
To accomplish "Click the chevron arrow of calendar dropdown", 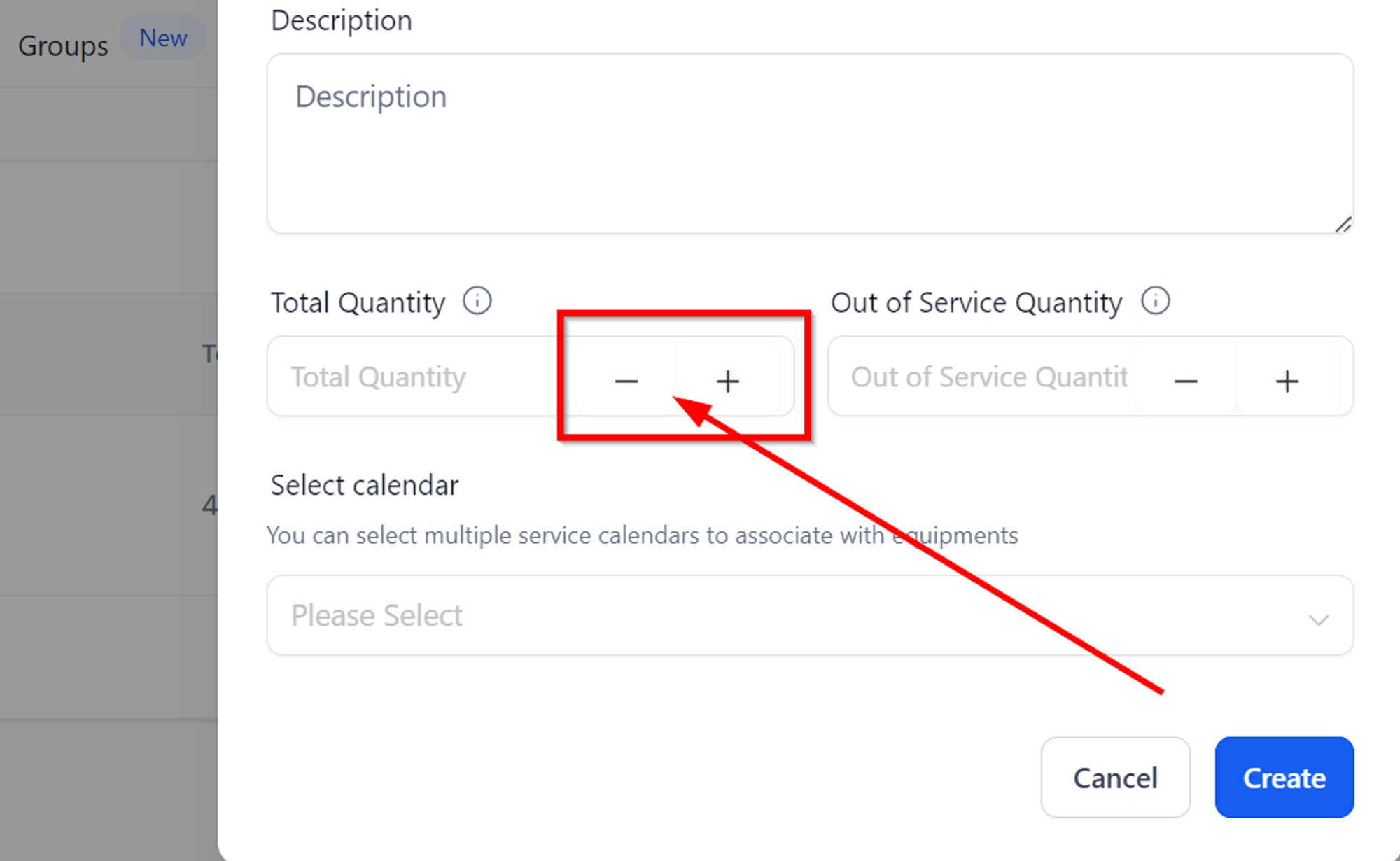I will [x=1318, y=619].
